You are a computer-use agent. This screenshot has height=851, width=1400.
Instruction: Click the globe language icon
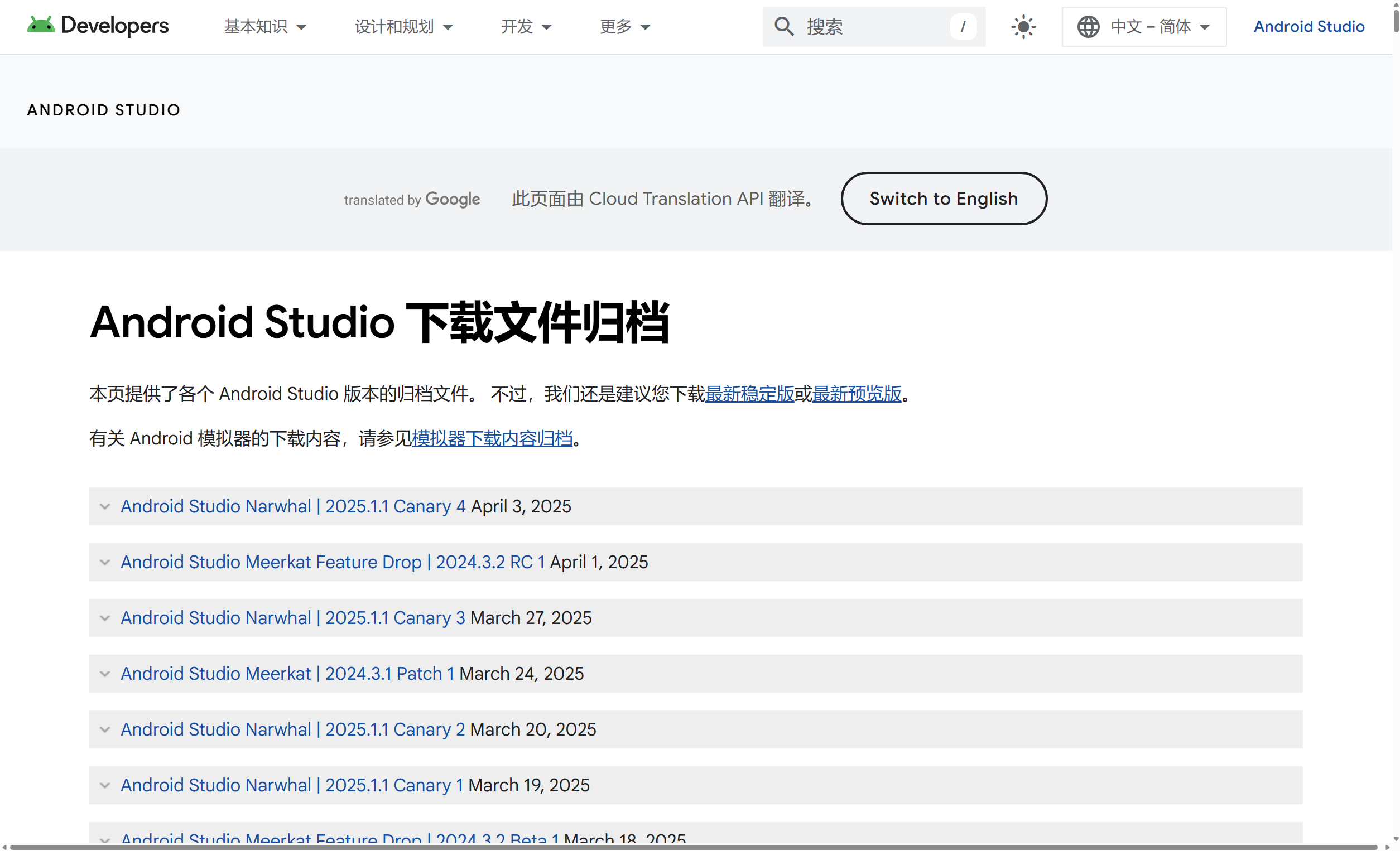click(1089, 26)
